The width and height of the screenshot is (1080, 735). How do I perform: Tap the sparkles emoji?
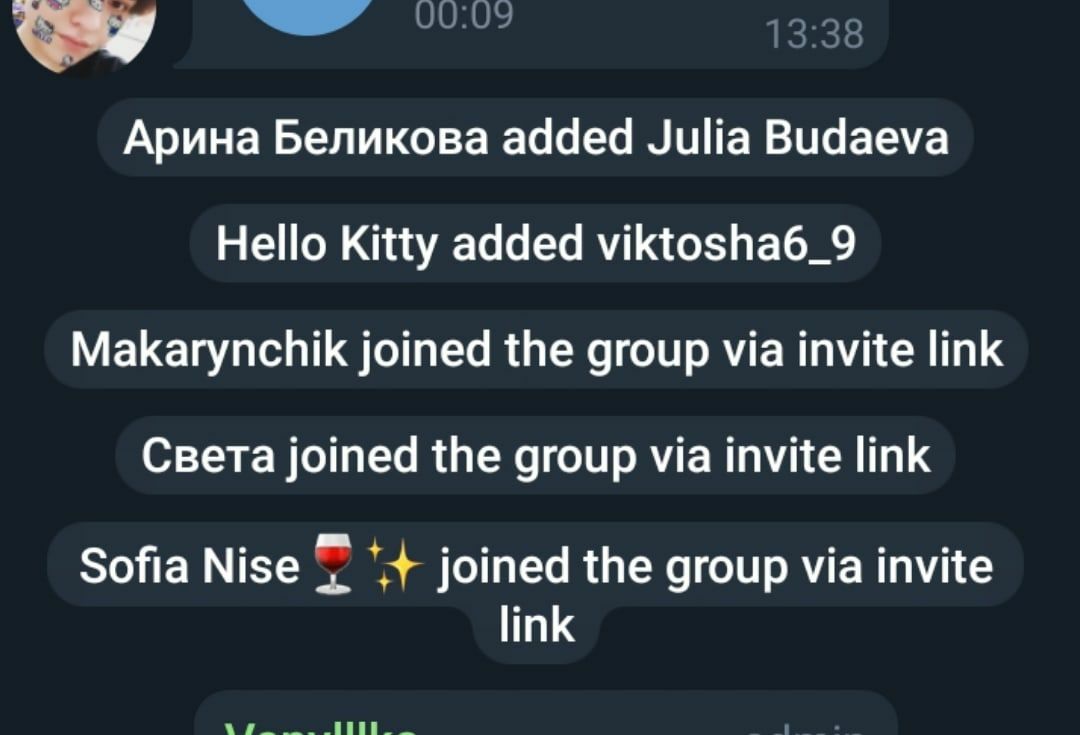[x=395, y=566]
